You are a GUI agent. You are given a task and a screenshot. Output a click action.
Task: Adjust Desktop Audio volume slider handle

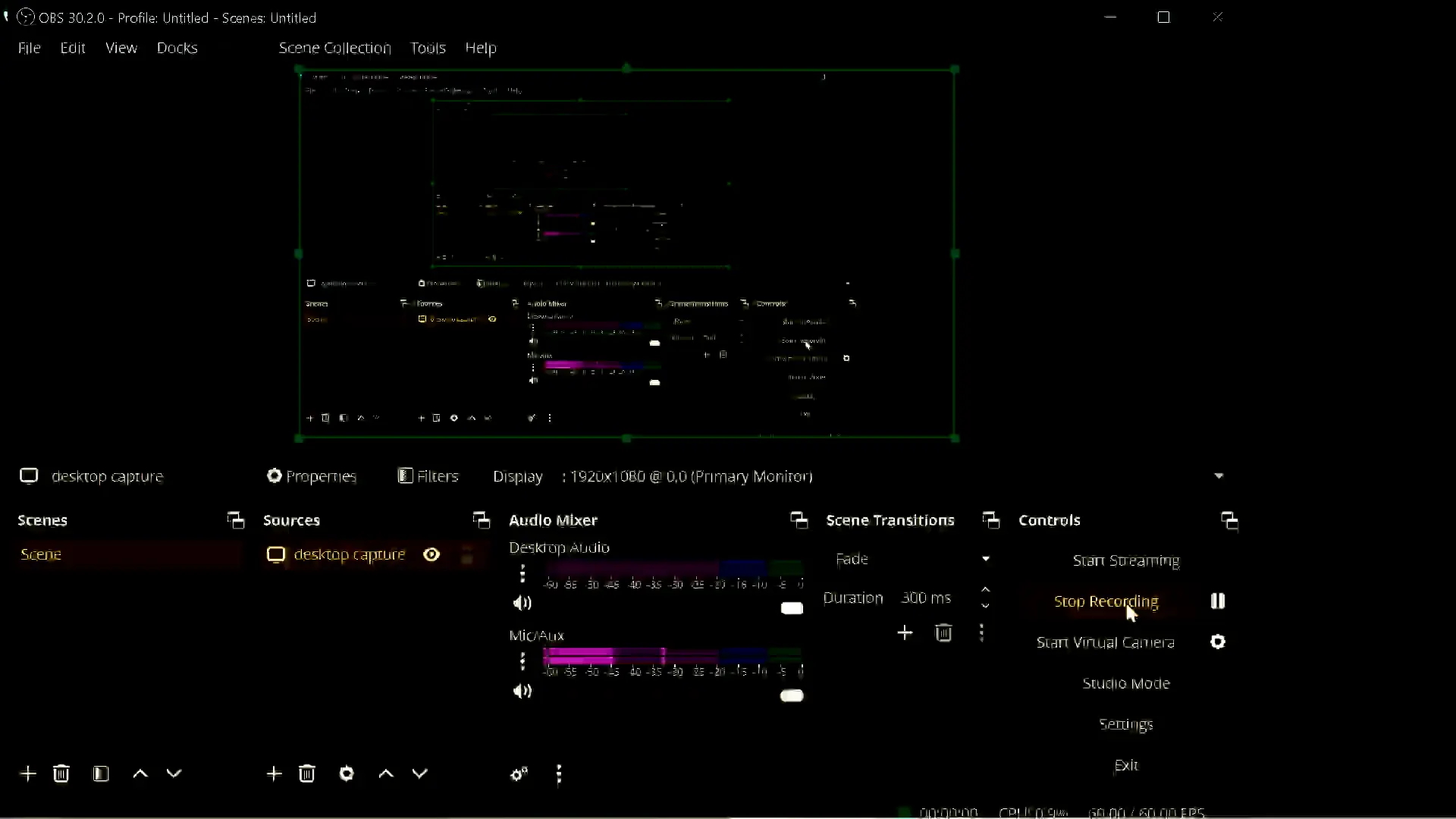coord(792,608)
